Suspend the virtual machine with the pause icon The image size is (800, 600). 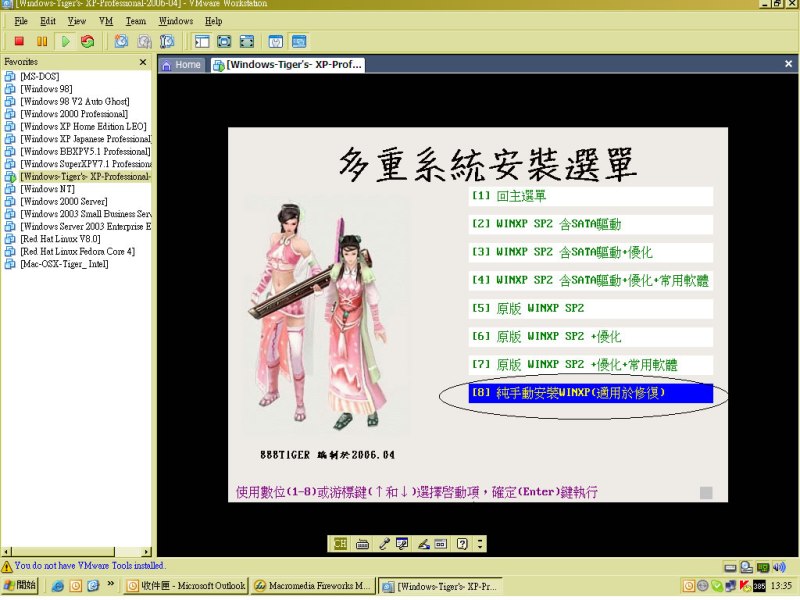42,41
